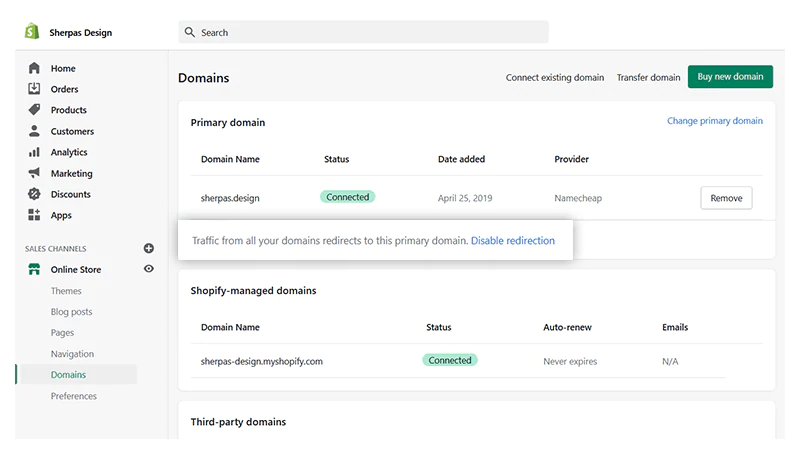Click the Analytics bar chart icon
Screen dimensions: 800x454
pyautogui.click(x=34, y=152)
